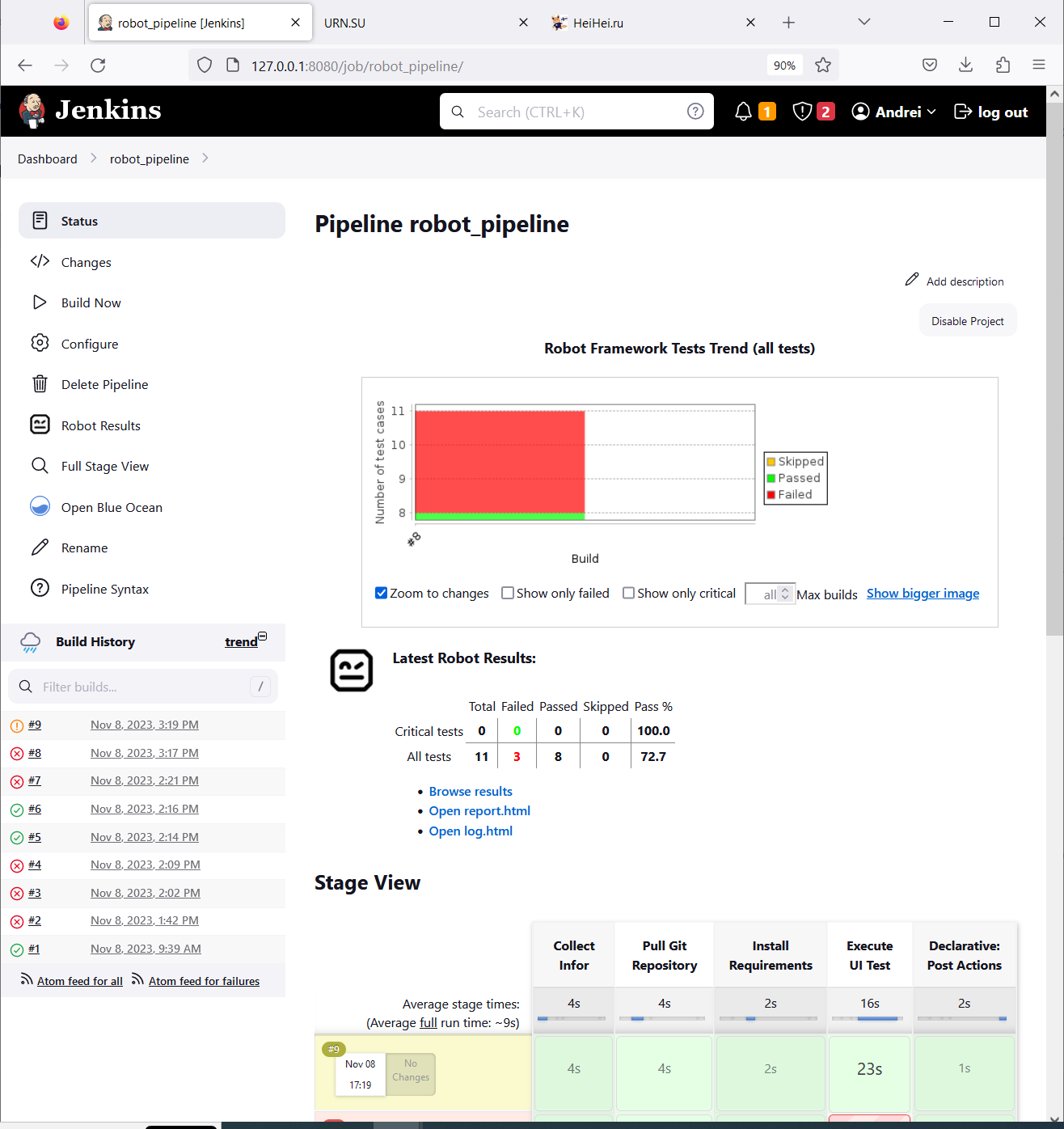Image resolution: width=1064 pixels, height=1129 pixels.
Task: Click the Failed legend red swatch
Action: tap(771, 494)
